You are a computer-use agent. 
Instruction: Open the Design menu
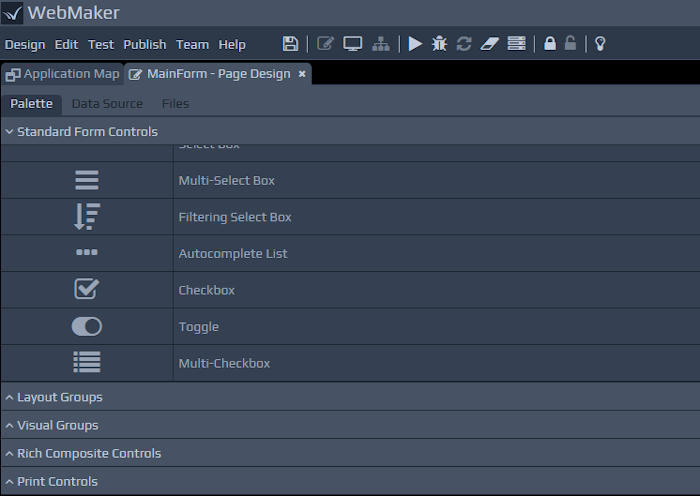click(x=25, y=45)
